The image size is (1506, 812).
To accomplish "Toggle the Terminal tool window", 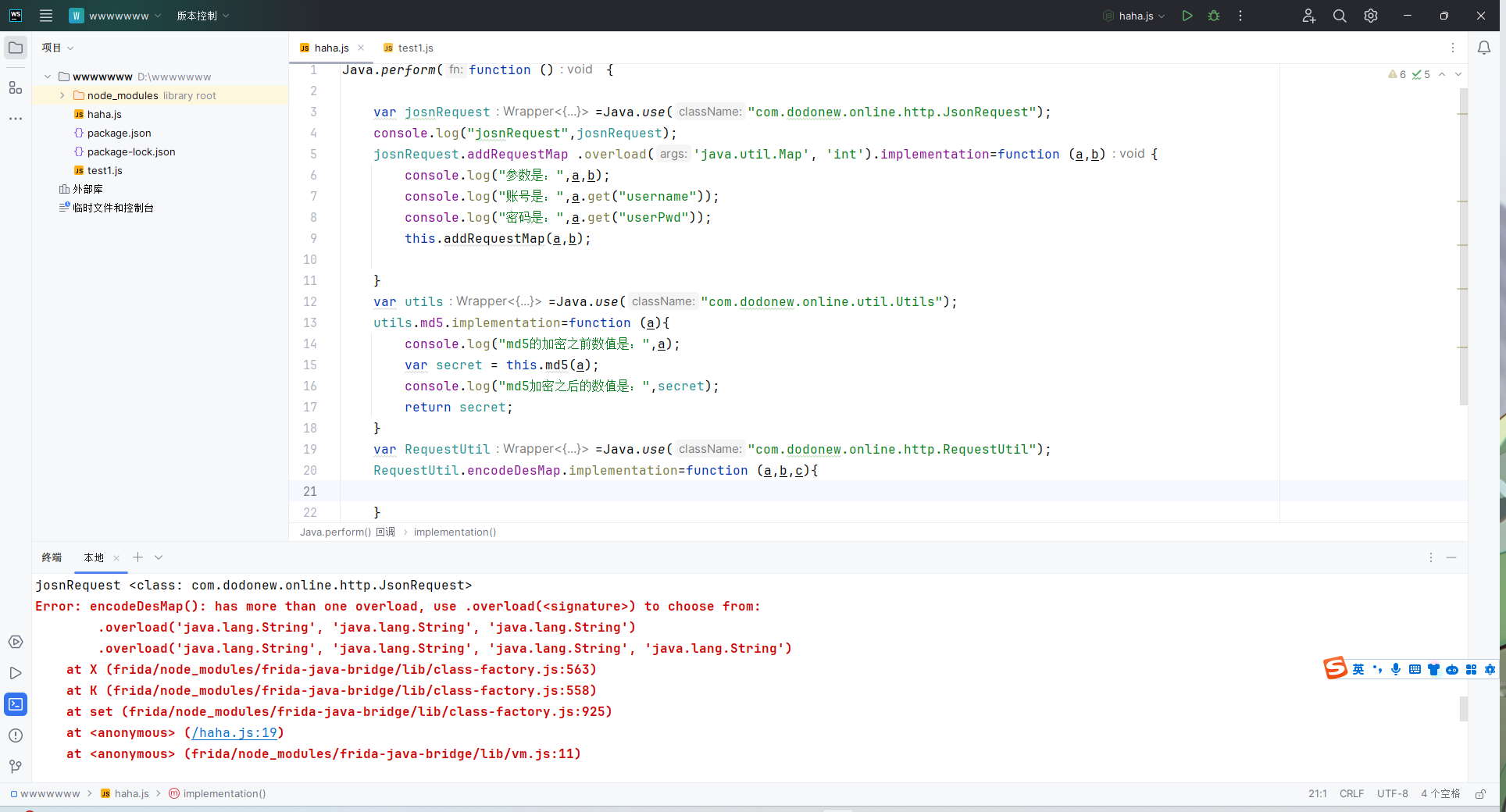I will click(x=16, y=704).
